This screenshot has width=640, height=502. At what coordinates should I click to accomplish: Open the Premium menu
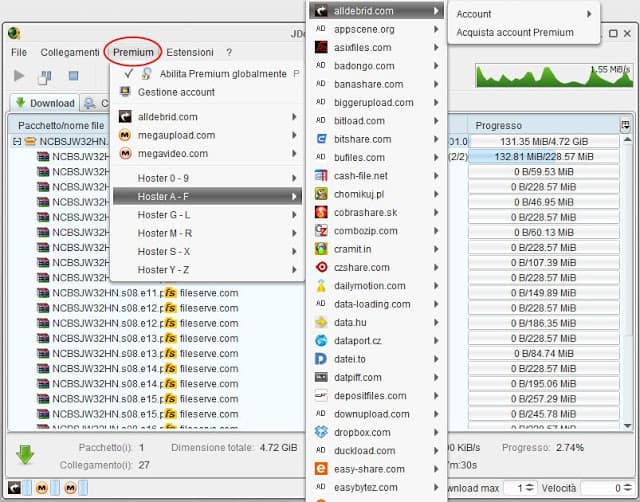coord(133,52)
